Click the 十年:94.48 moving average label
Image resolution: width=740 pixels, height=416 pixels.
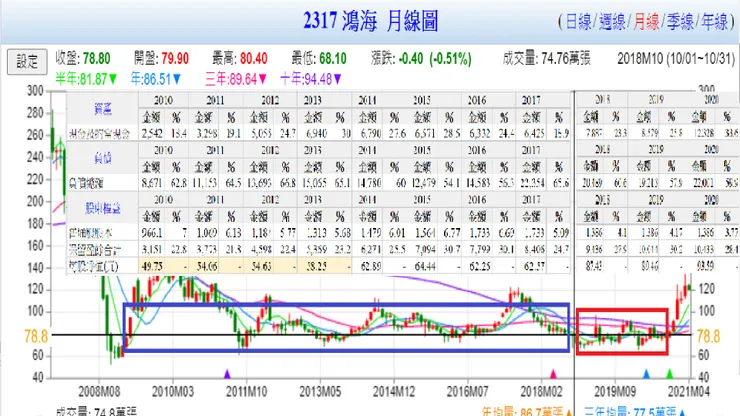tap(311, 79)
